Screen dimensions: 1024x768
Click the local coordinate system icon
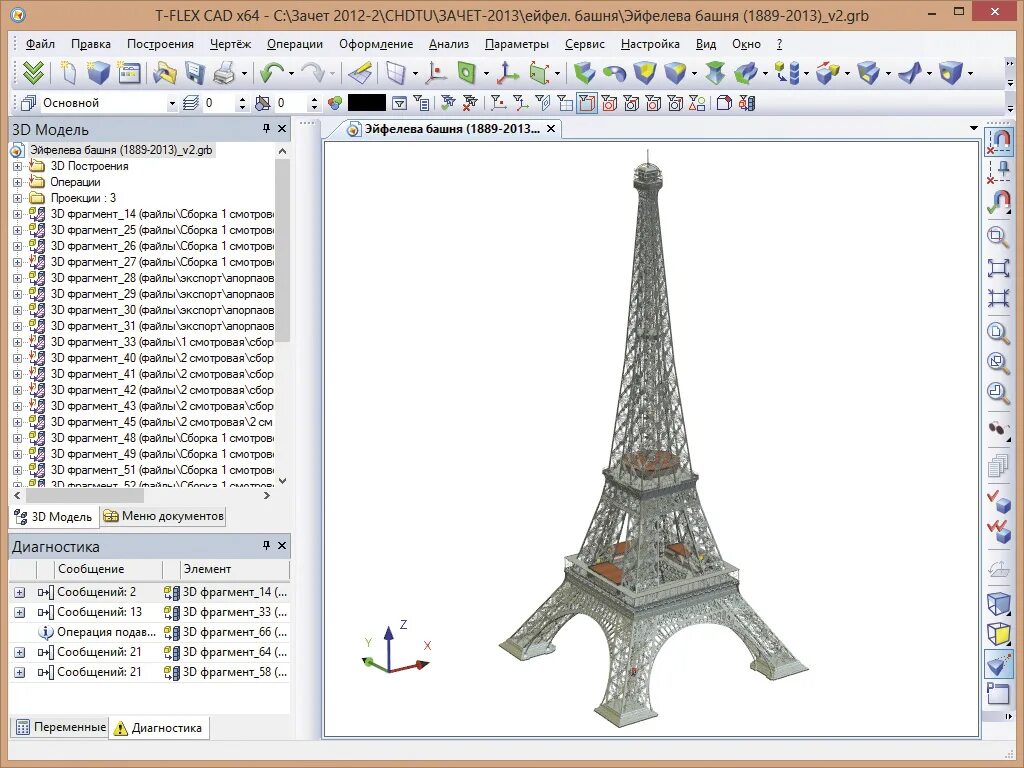pyautogui.click(x=507, y=73)
